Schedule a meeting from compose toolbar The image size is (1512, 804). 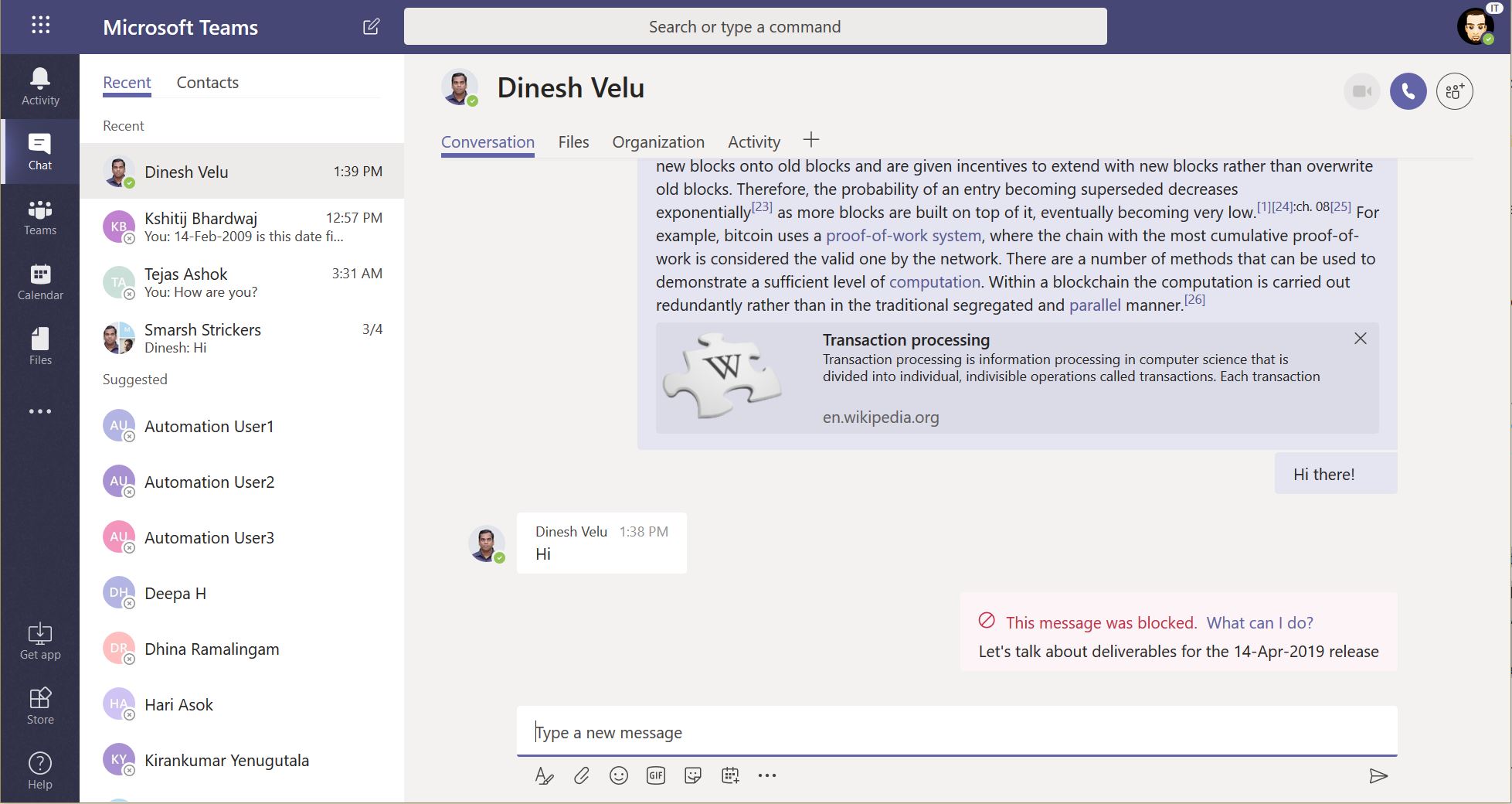point(730,775)
